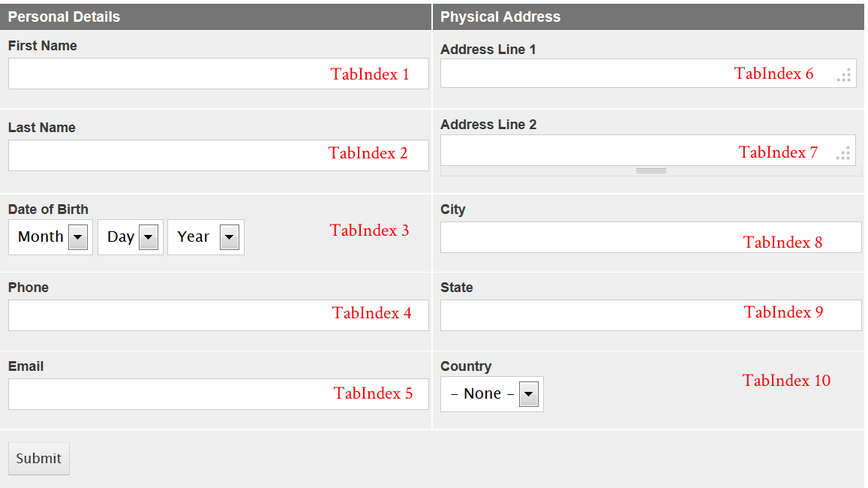Screen dimensions: 868x488
Task: Click the Country dropdown arrow icon
Action: [x=529, y=394]
